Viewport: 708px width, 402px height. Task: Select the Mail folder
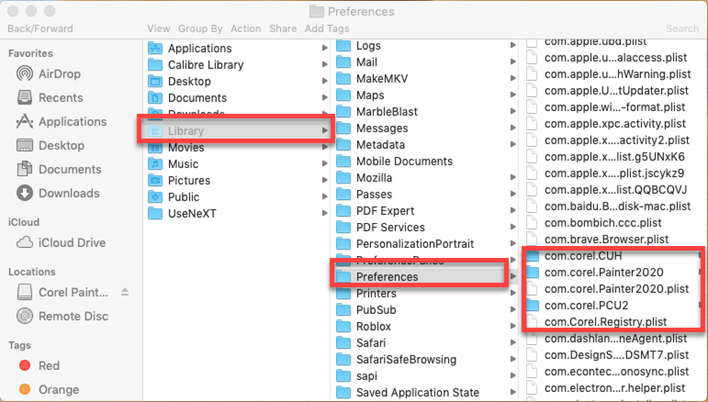[x=357, y=62]
